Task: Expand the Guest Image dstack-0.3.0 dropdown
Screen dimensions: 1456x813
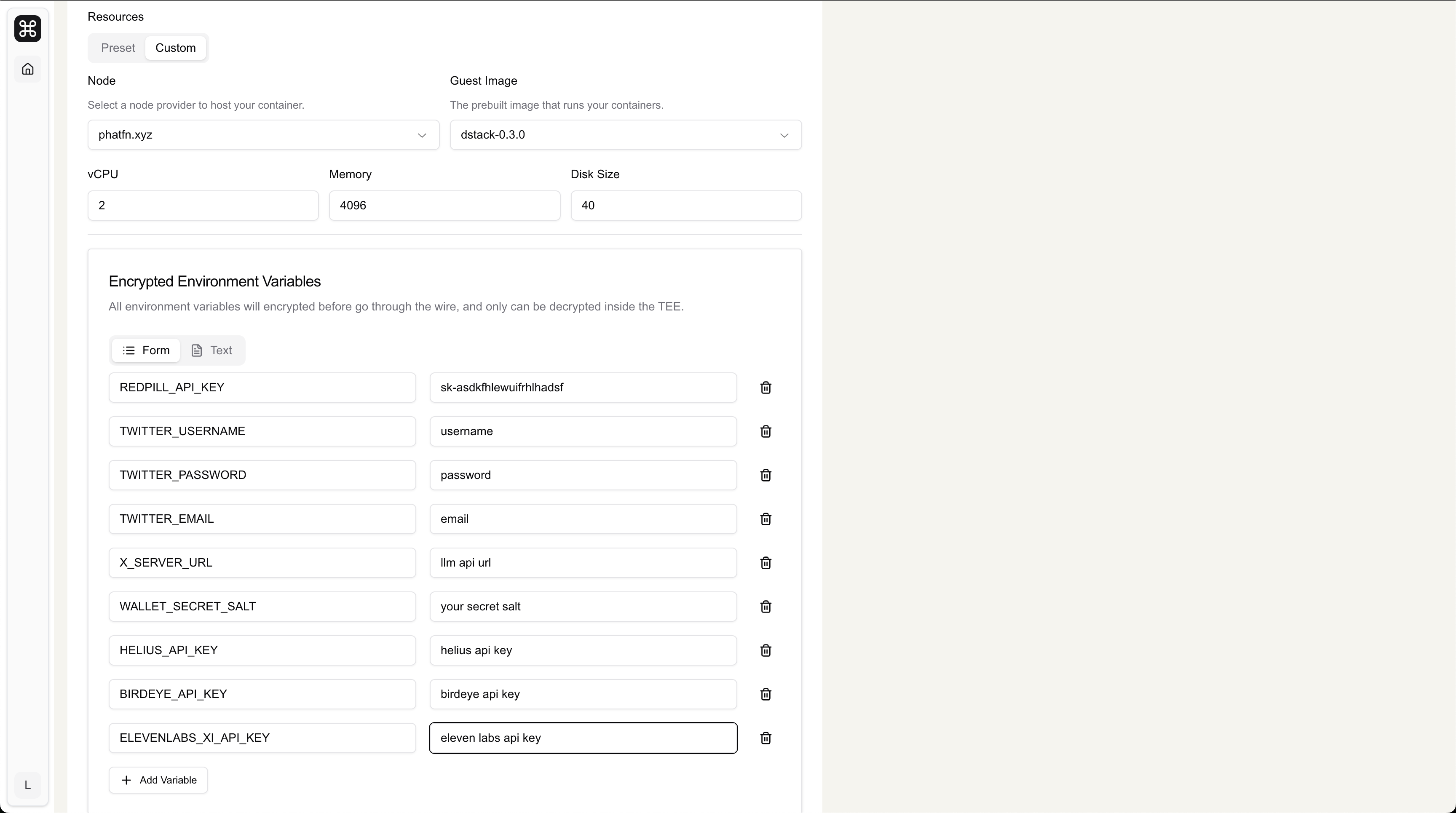Action: (x=625, y=135)
